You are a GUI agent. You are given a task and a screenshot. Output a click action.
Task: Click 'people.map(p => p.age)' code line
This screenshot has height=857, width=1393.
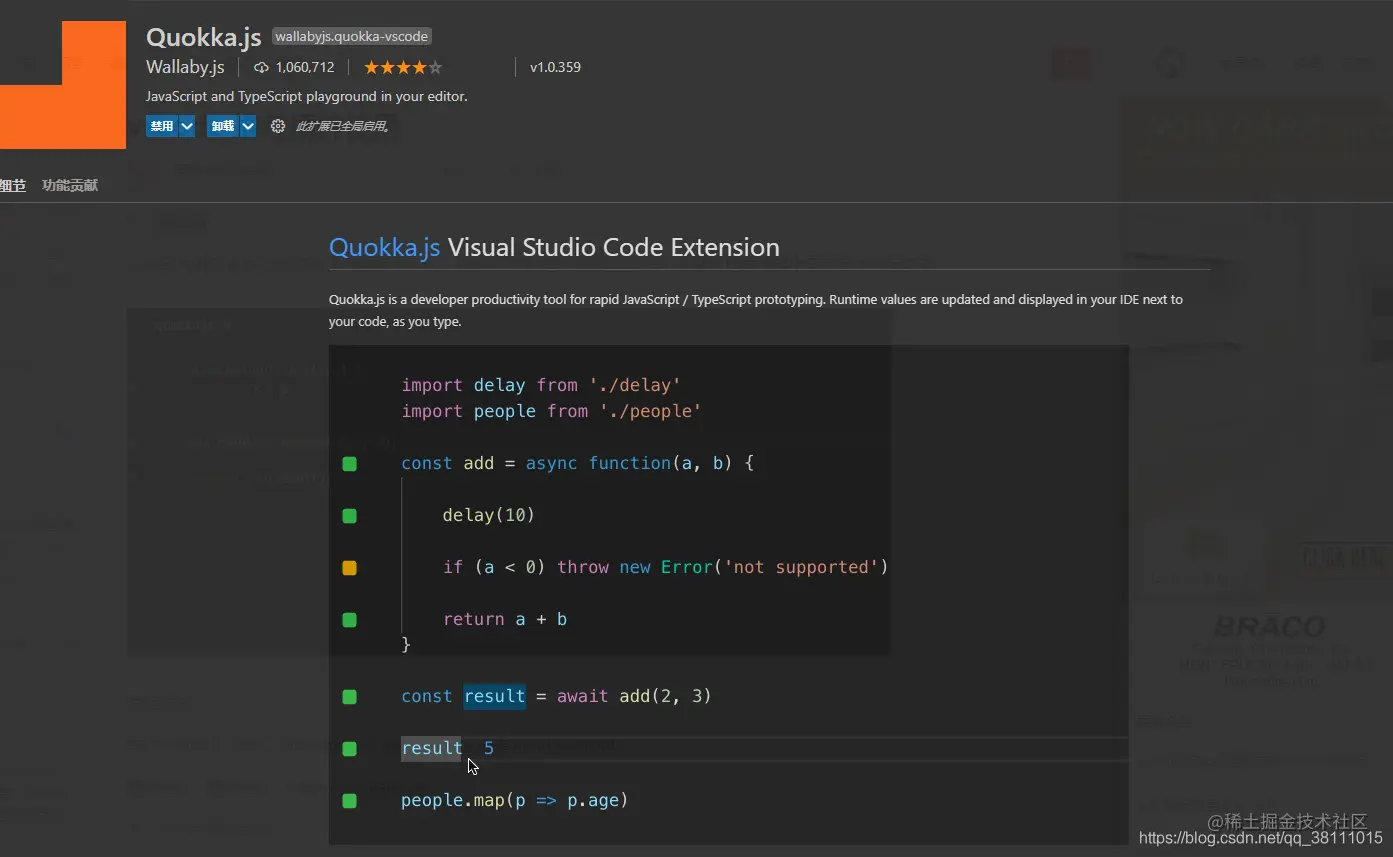click(x=514, y=800)
